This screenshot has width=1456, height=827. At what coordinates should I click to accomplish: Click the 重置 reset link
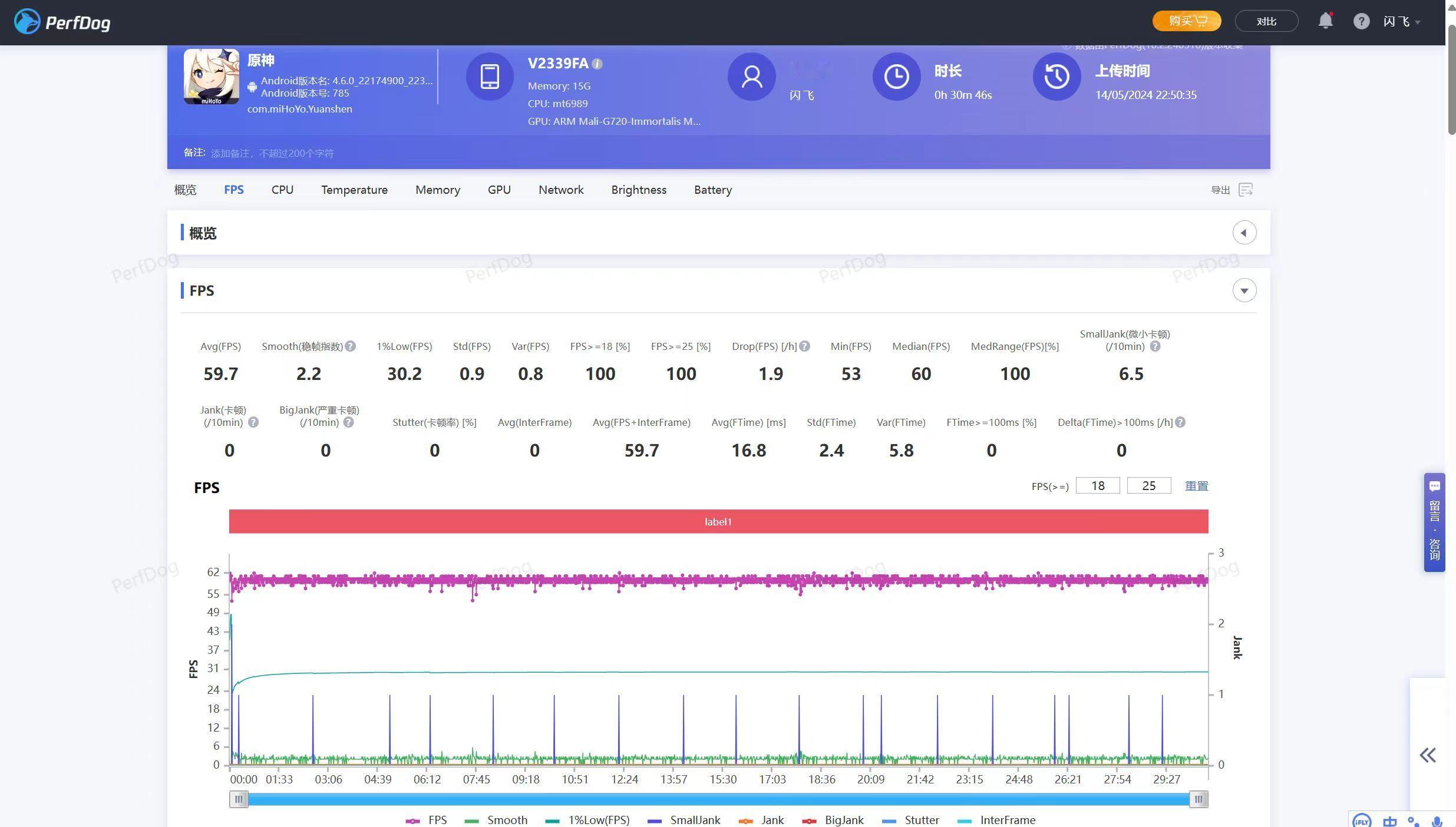[x=1197, y=486]
